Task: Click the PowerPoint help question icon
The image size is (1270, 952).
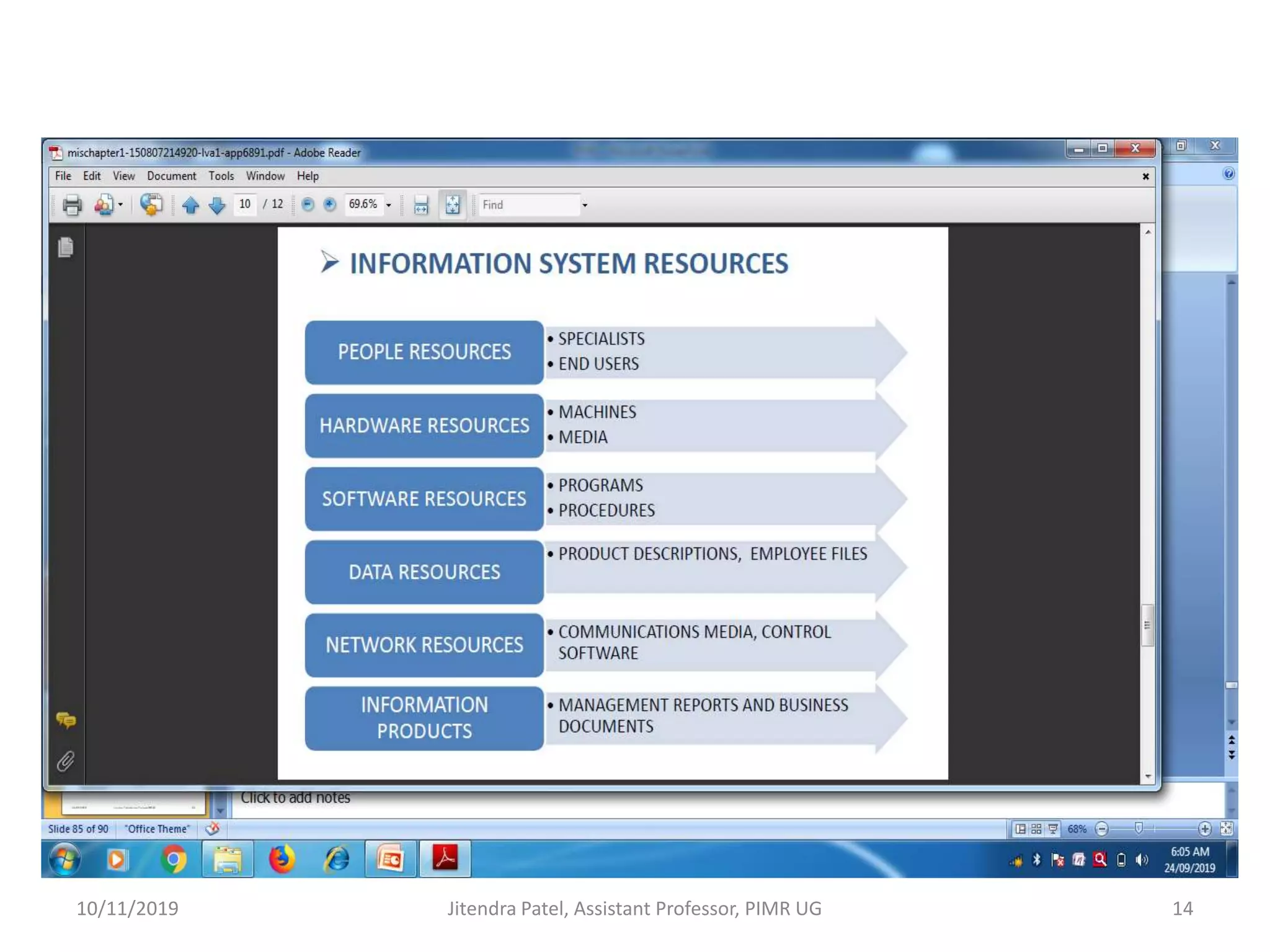Action: coord(1228,174)
